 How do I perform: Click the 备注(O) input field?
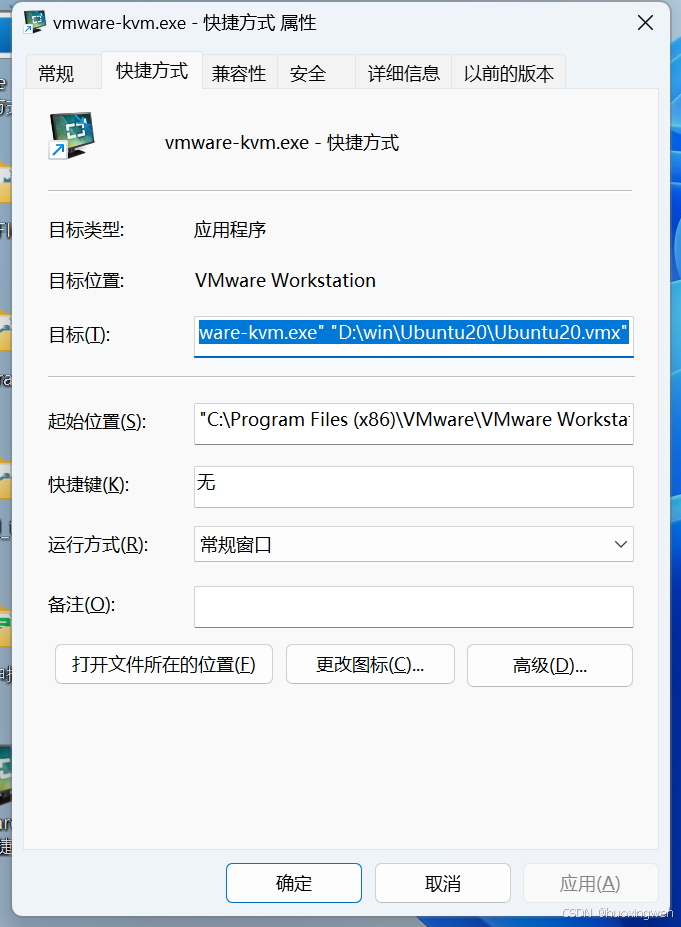(414, 607)
